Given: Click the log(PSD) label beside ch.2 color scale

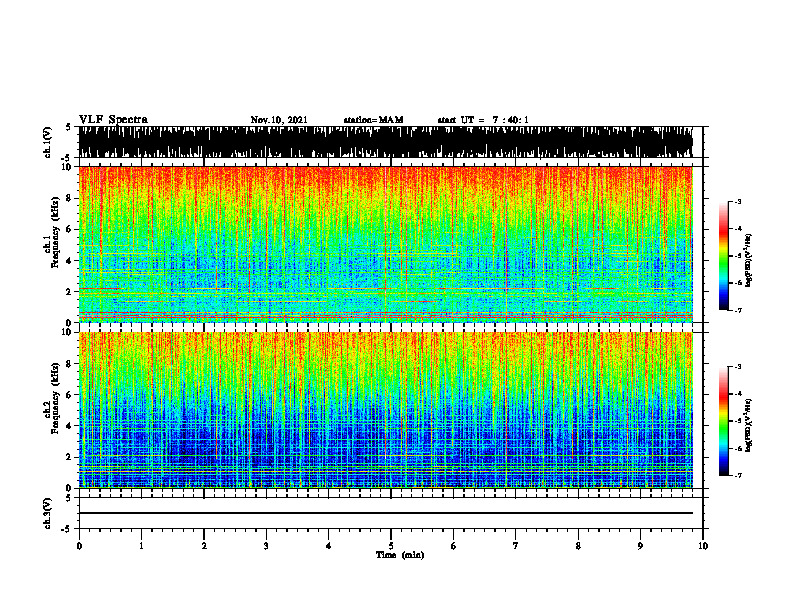Looking at the screenshot, I should [749, 425].
